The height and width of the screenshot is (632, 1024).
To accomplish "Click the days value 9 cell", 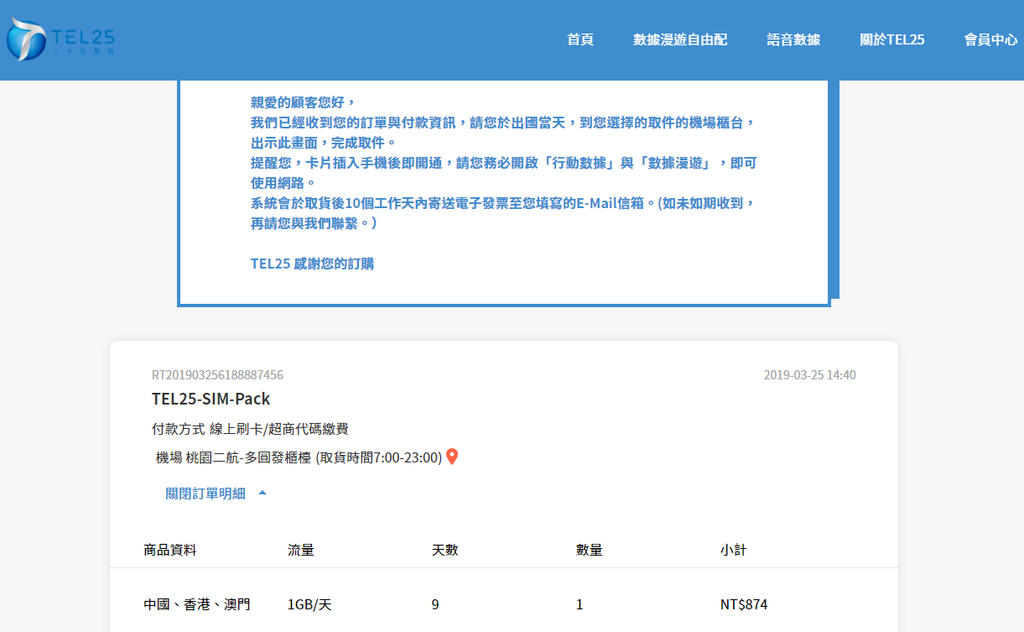I will [435, 605].
